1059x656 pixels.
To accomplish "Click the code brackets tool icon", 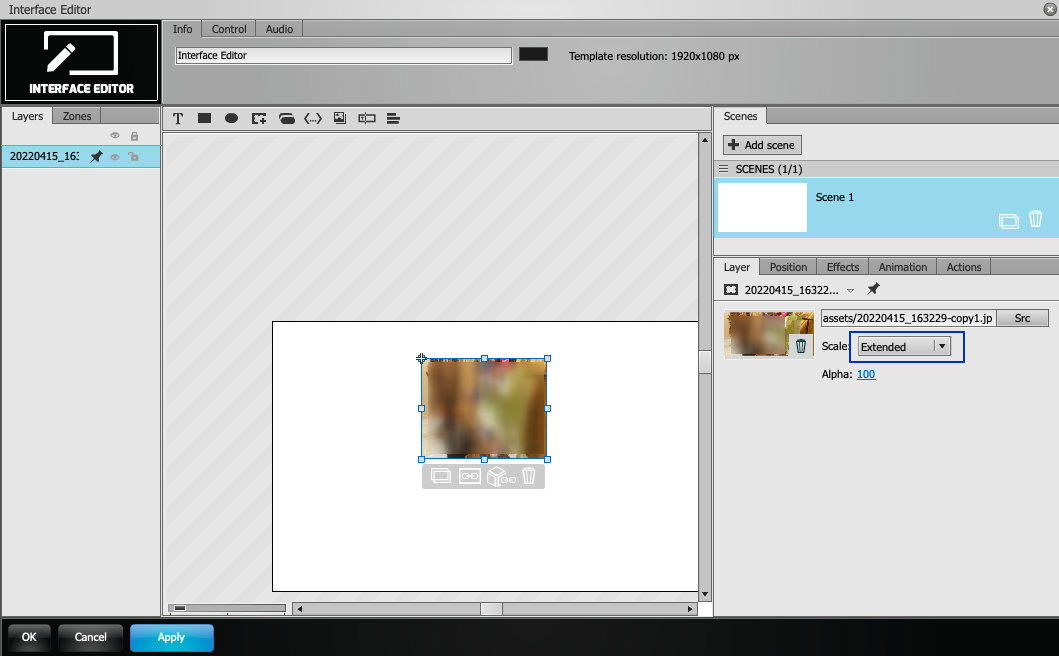I will 313,118.
